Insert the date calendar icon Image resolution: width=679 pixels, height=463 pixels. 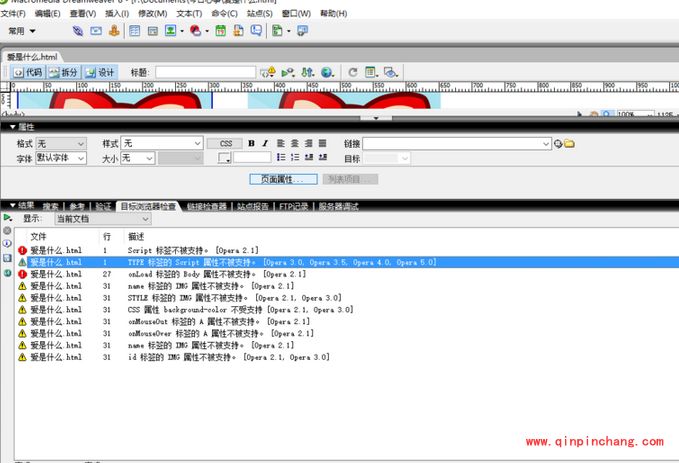pyautogui.click(x=220, y=31)
